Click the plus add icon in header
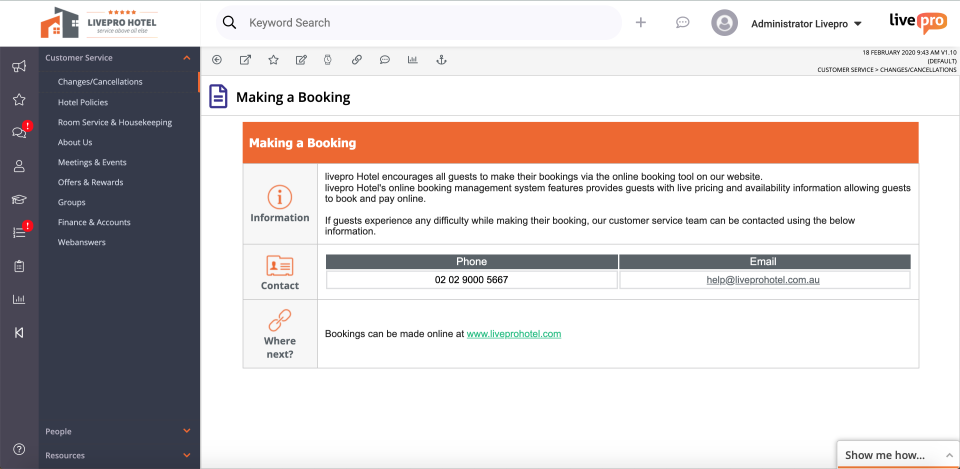 [x=640, y=23]
